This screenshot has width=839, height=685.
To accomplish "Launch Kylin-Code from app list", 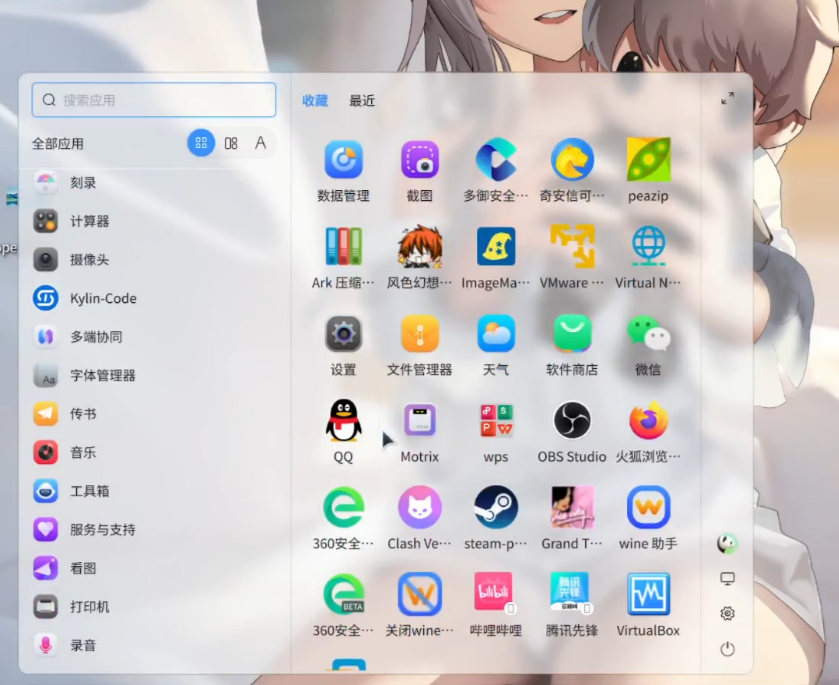I will (x=154, y=298).
